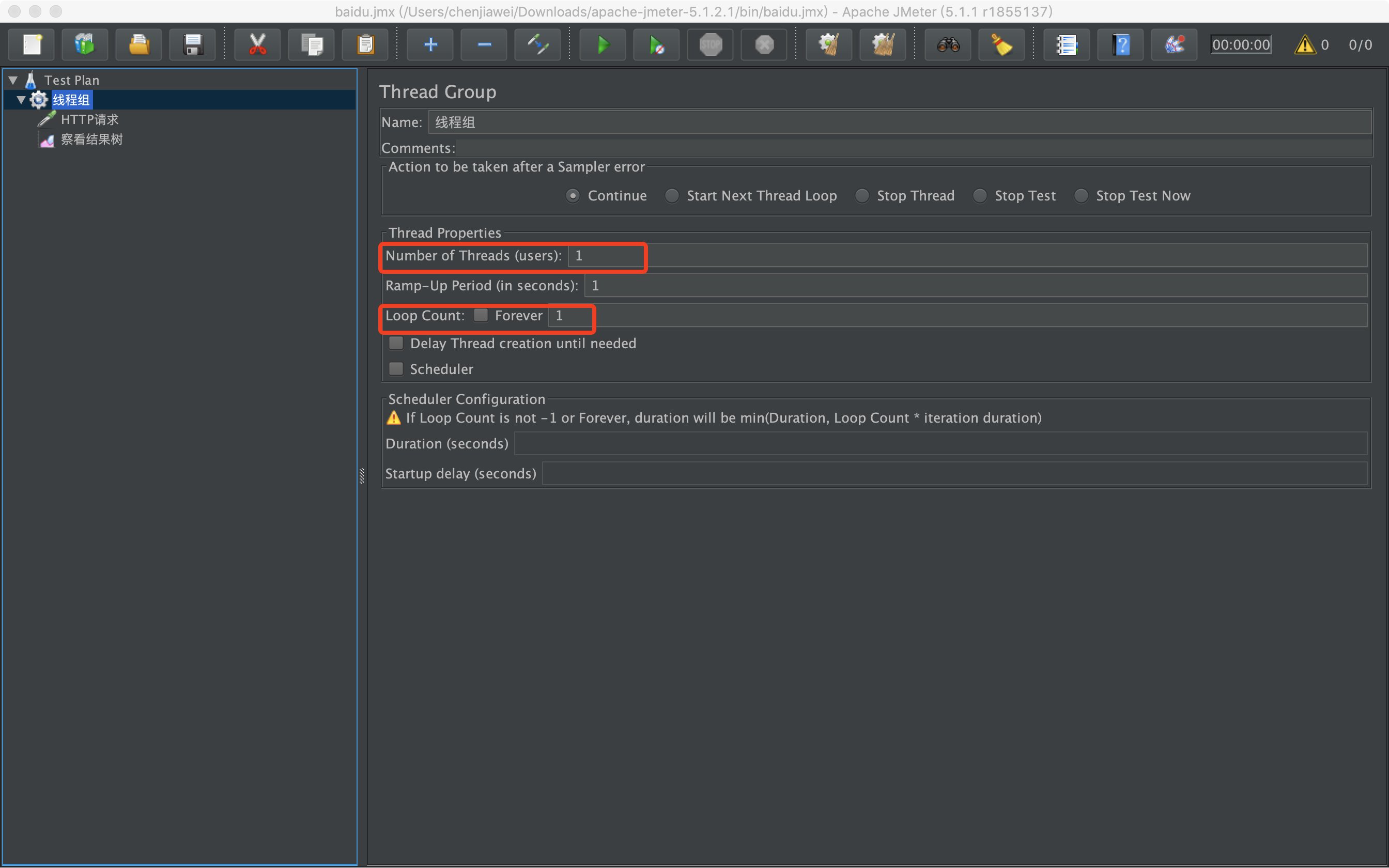Click the Comments input field

click(x=913, y=148)
